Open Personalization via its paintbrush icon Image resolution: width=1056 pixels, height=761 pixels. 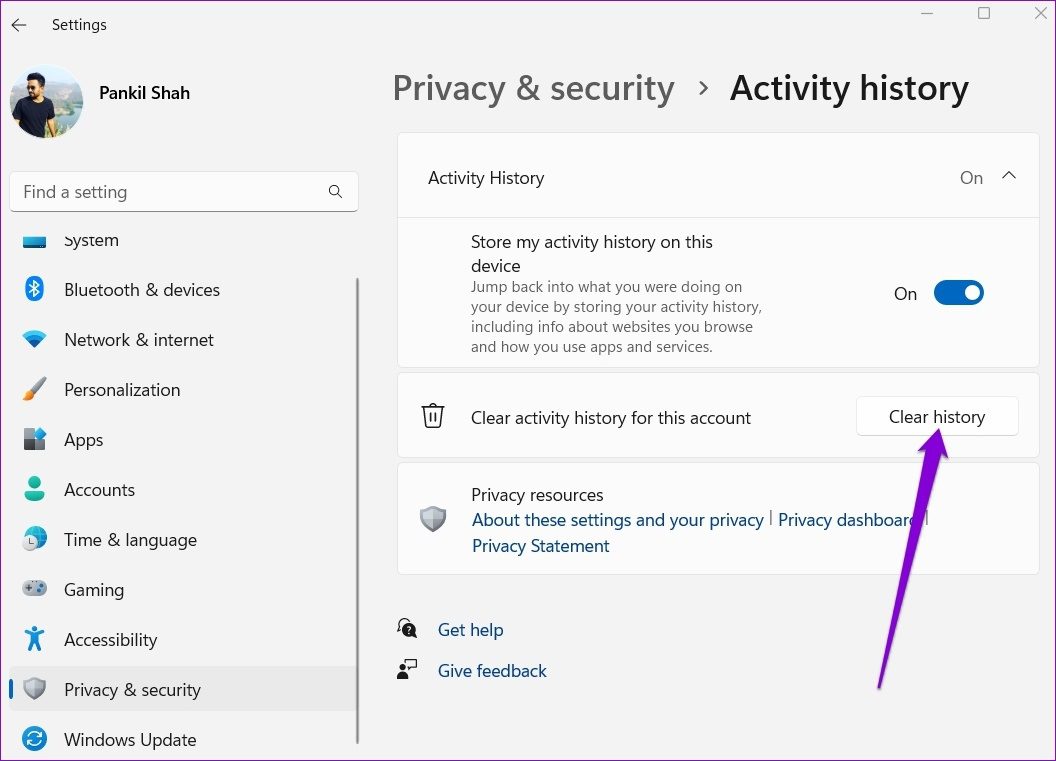point(35,390)
